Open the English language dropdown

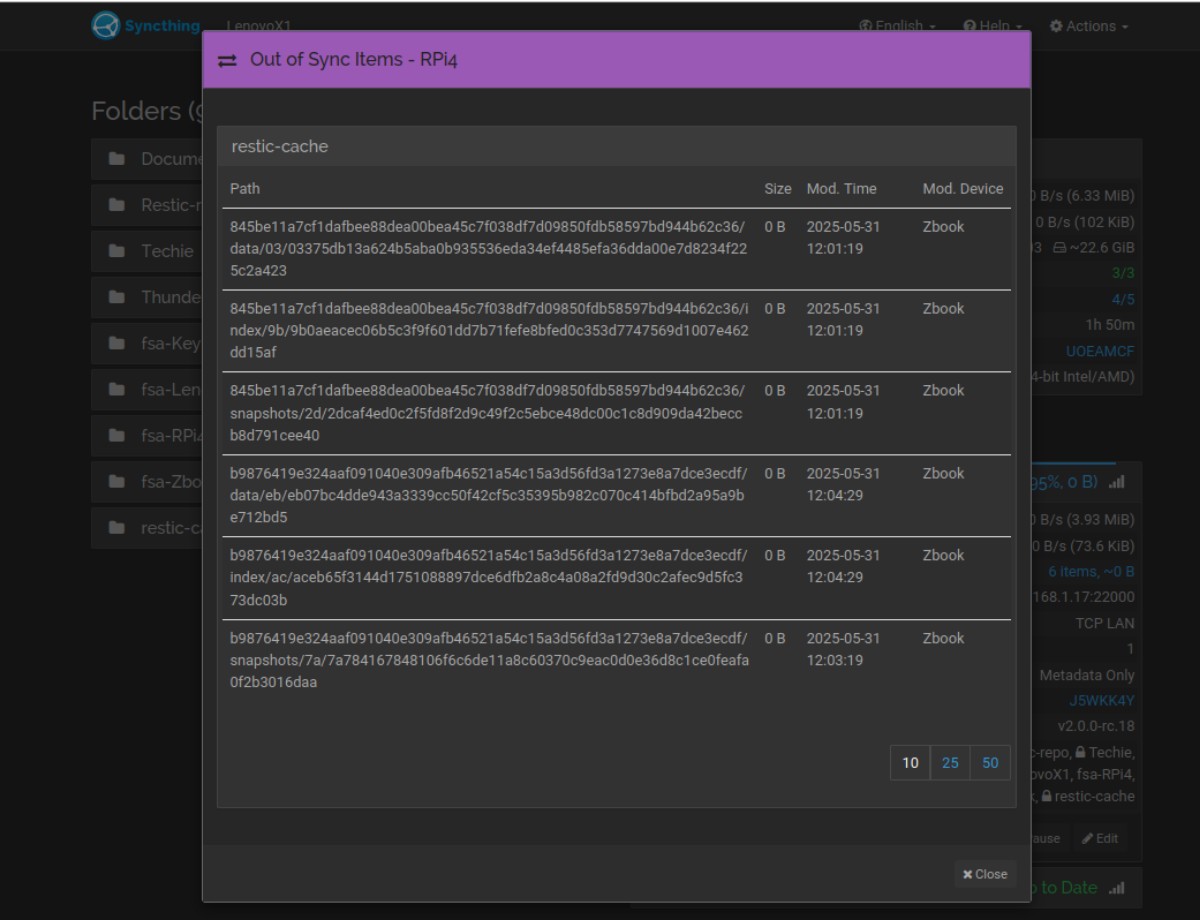(897, 27)
